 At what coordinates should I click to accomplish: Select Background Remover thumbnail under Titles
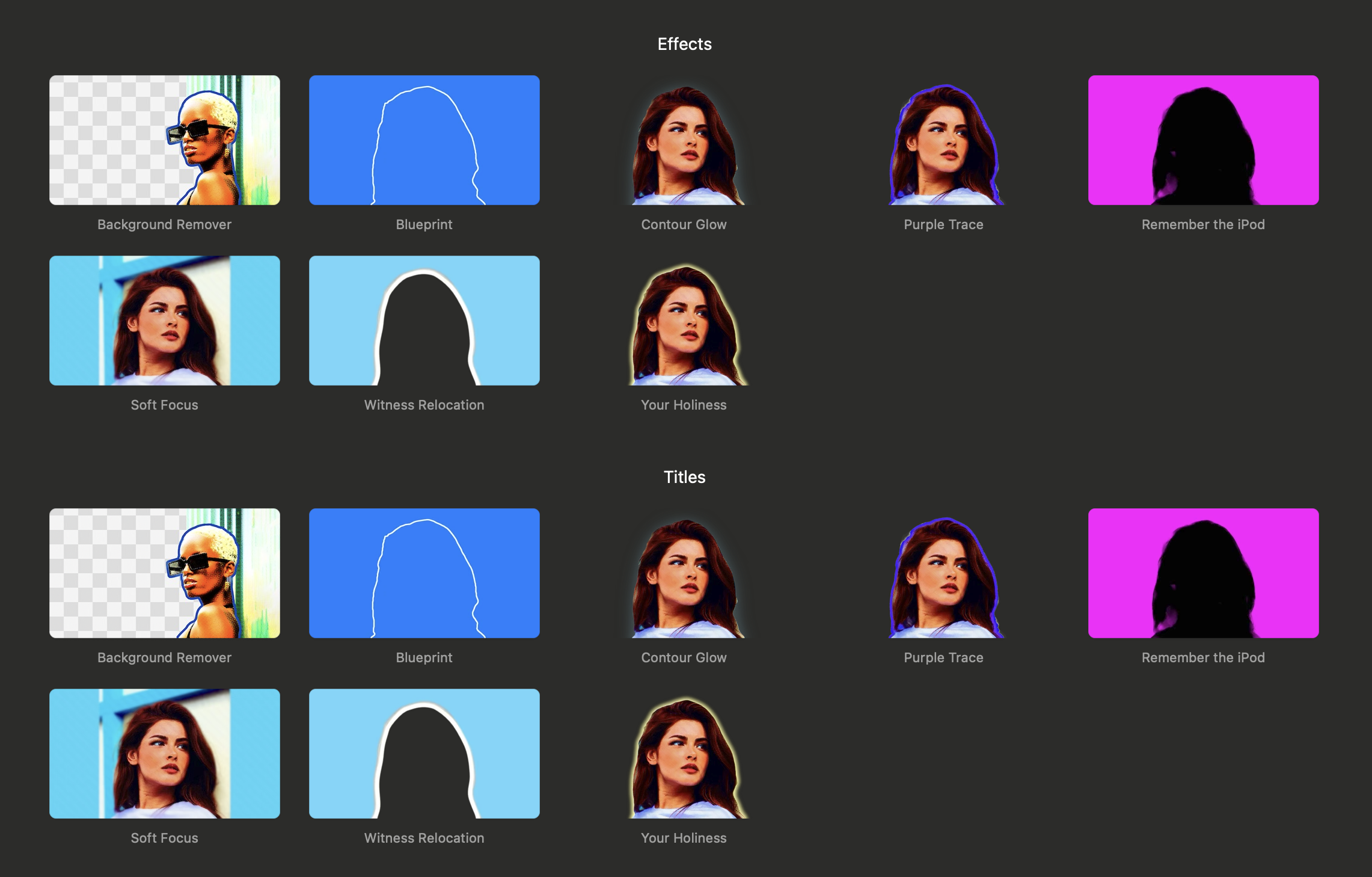coord(165,573)
